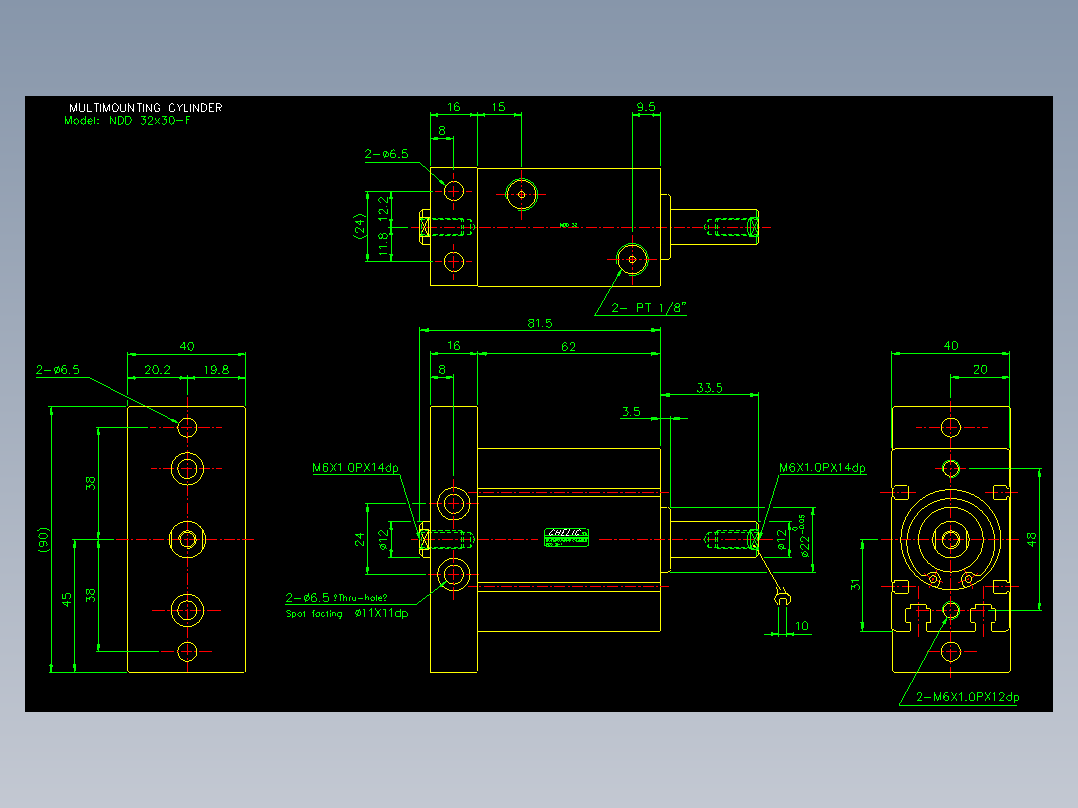Viewport: 1078px width, 808px height.
Task: Select the 48 dimension in end view
Action: [x=1031, y=540]
